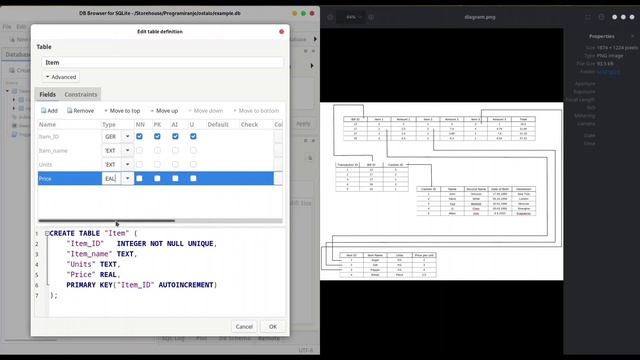Image resolution: width=640 pixels, height=360 pixels.
Task: Click the Apply button behind the dialog
Action: pyautogui.click(x=303, y=123)
